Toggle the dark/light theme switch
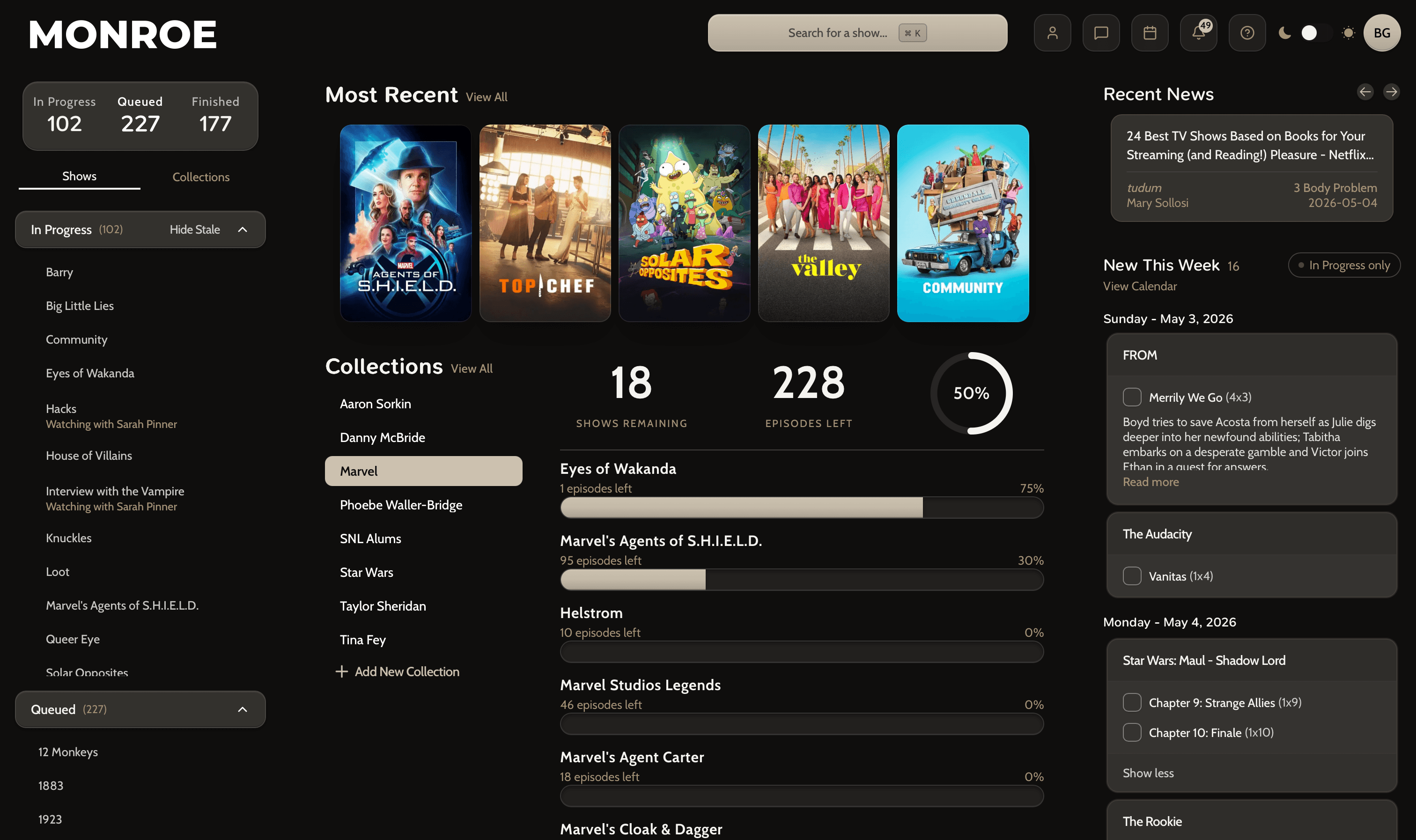The height and width of the screenshot is (840, 1416). click(x=1316, y=33)
